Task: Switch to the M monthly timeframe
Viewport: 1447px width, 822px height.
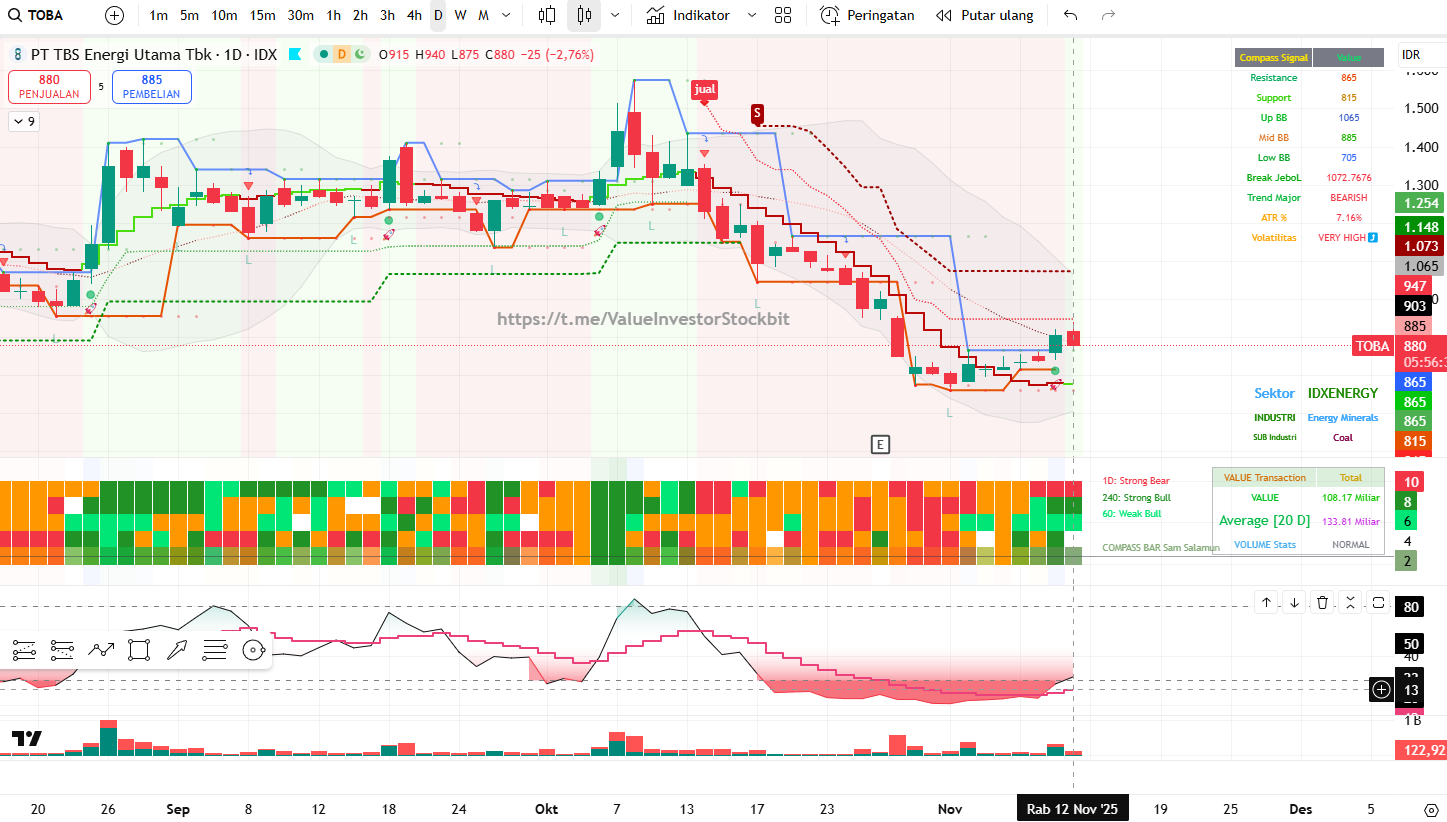Action: point(483,15)
